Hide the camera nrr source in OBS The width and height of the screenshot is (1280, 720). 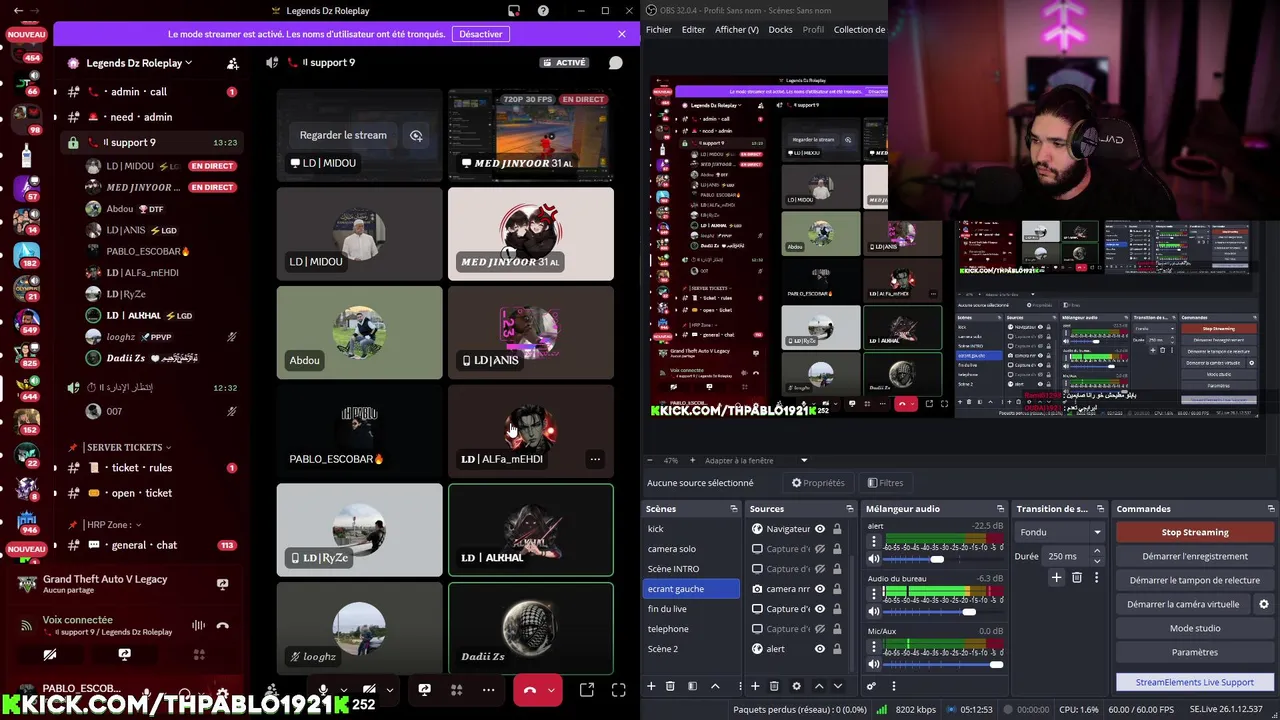coord(820,589)
